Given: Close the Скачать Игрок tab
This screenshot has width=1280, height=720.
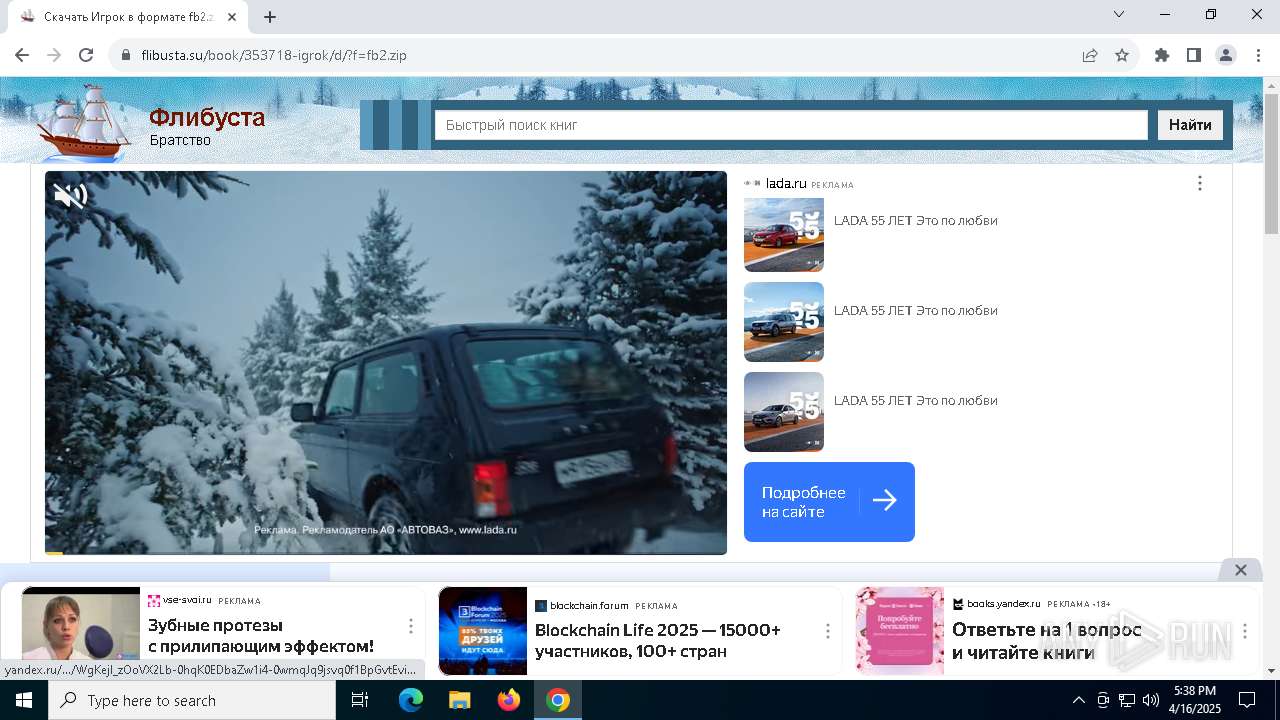Looking at the screenshot, I should 232,17.
